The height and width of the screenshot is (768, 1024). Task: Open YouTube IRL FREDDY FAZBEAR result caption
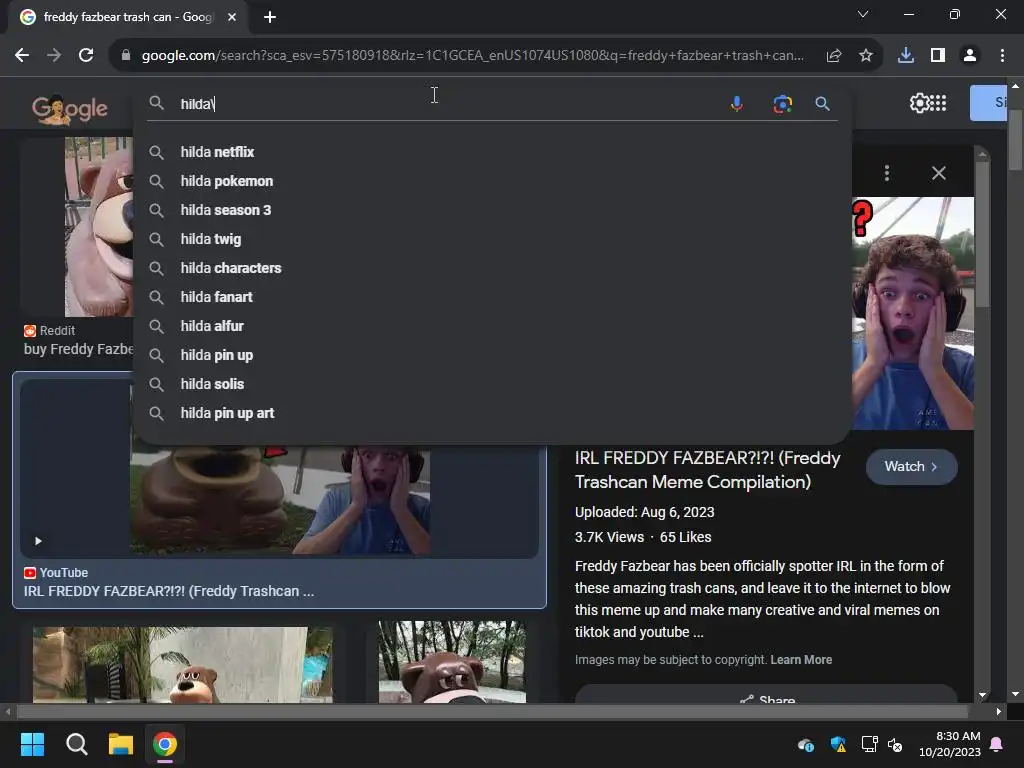[168, 591]
